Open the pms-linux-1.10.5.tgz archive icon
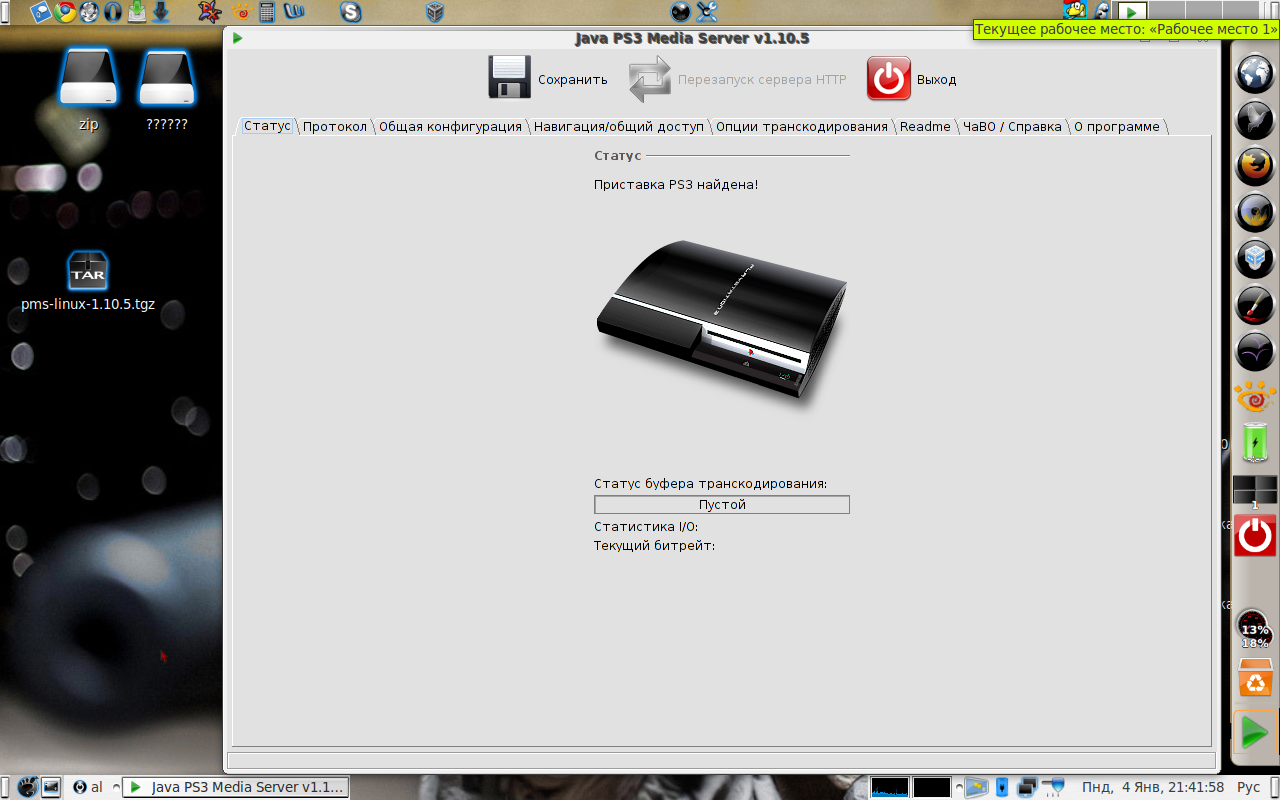This screenshot has height=800, width=1280. (x=87, y=271)
